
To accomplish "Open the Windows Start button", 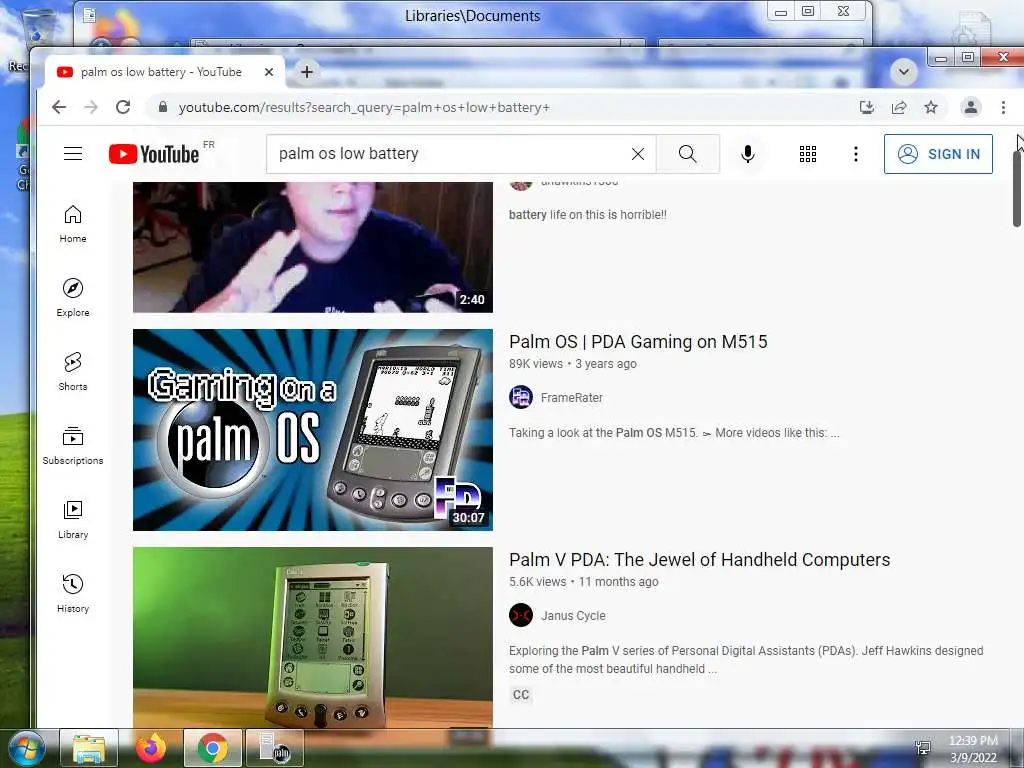I will [27, 748].
